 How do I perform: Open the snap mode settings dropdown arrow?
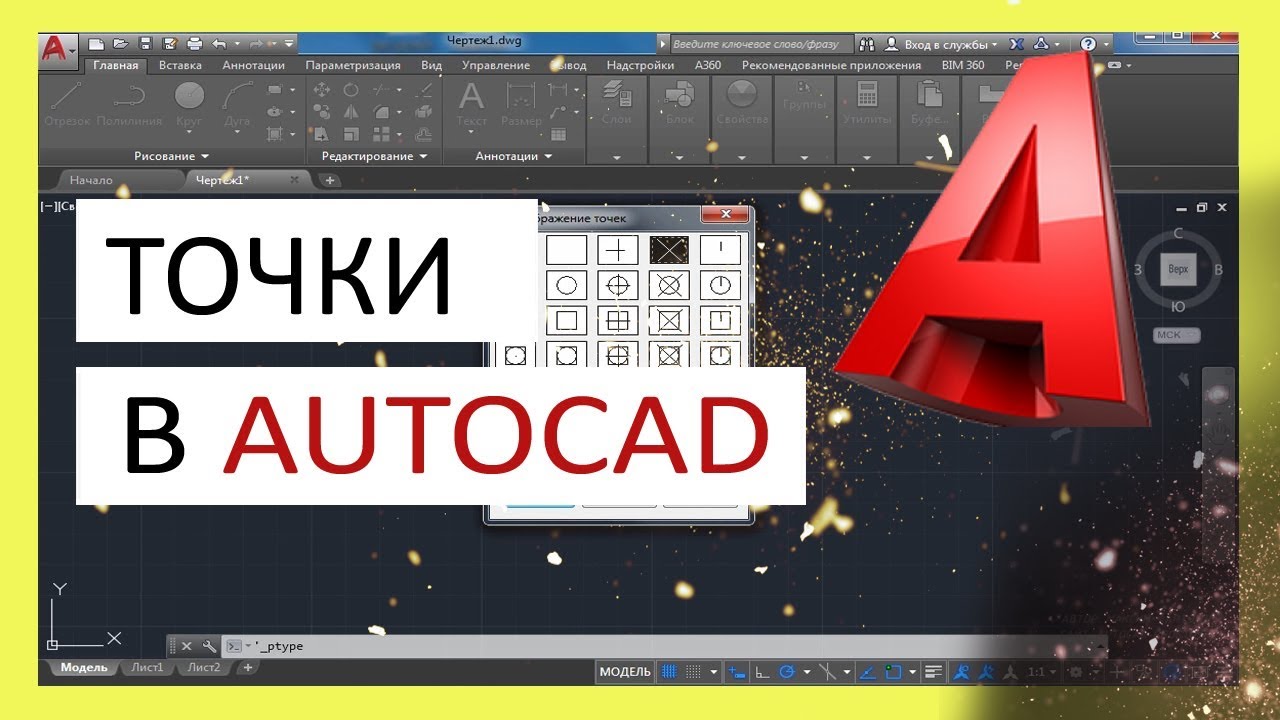coord(713,672)
